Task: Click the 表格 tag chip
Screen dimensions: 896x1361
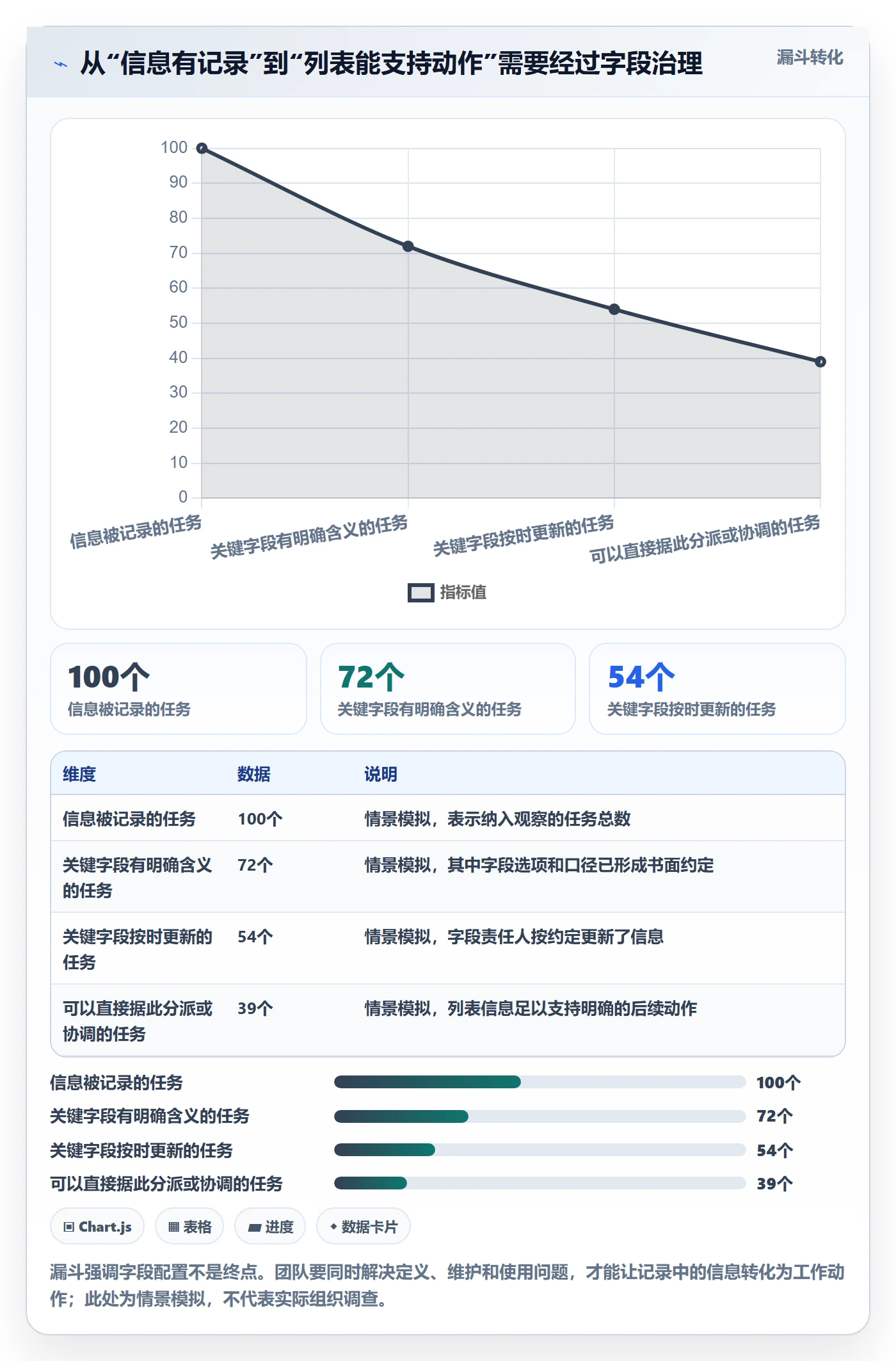Action: [189, 1227]
